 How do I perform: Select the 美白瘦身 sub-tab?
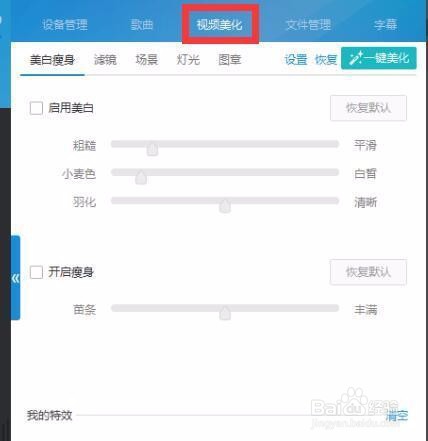click(52, 60)
